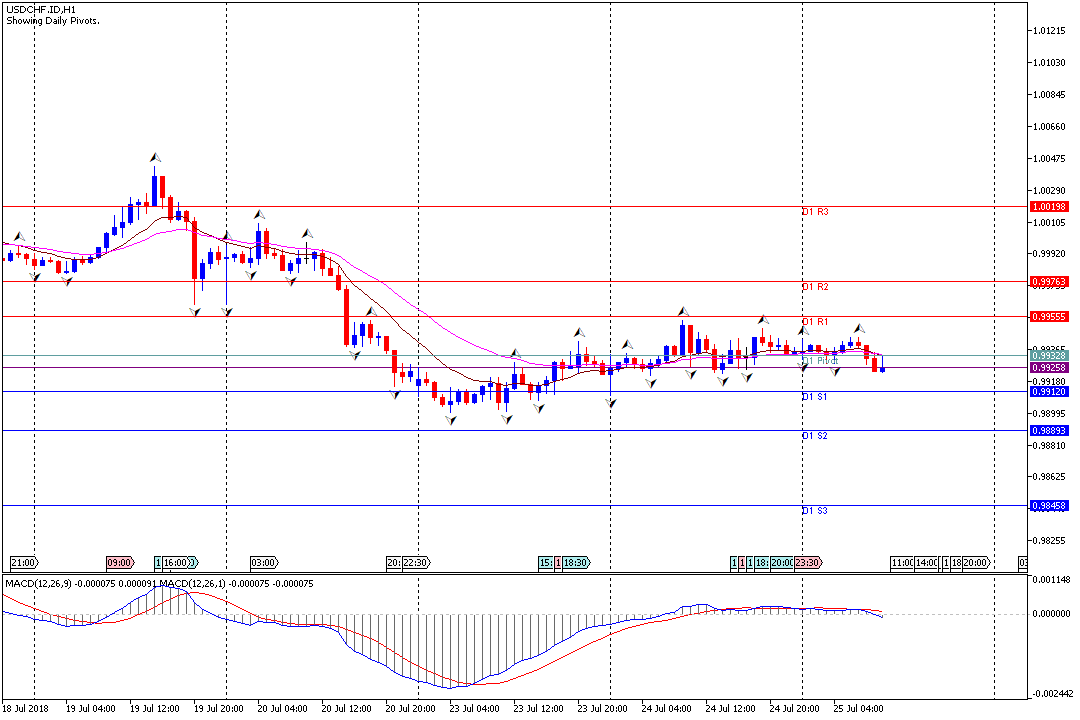Viewport: 1080px width, 720px height.
Task: Open the 22:30 news event marker
Action: pyautogui.click(x=416, y=563)
